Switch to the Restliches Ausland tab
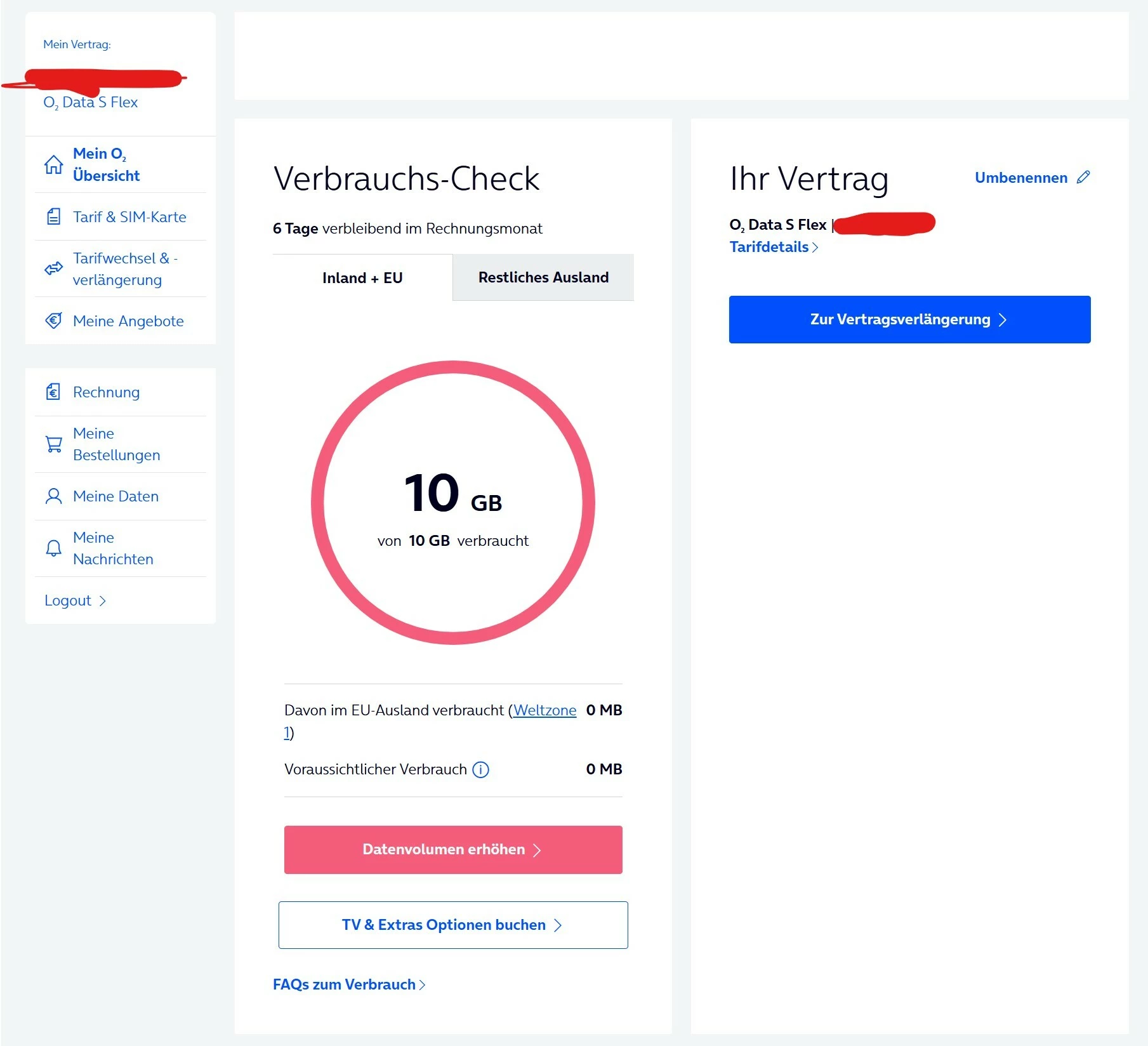Screen dimensions: 1148x1046 tap(543, 277)
